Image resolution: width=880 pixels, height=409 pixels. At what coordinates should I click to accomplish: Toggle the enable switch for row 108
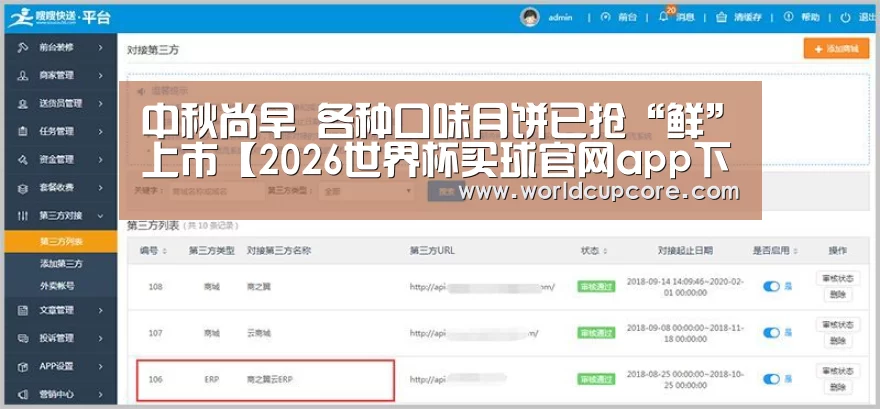tap(772, 287)
